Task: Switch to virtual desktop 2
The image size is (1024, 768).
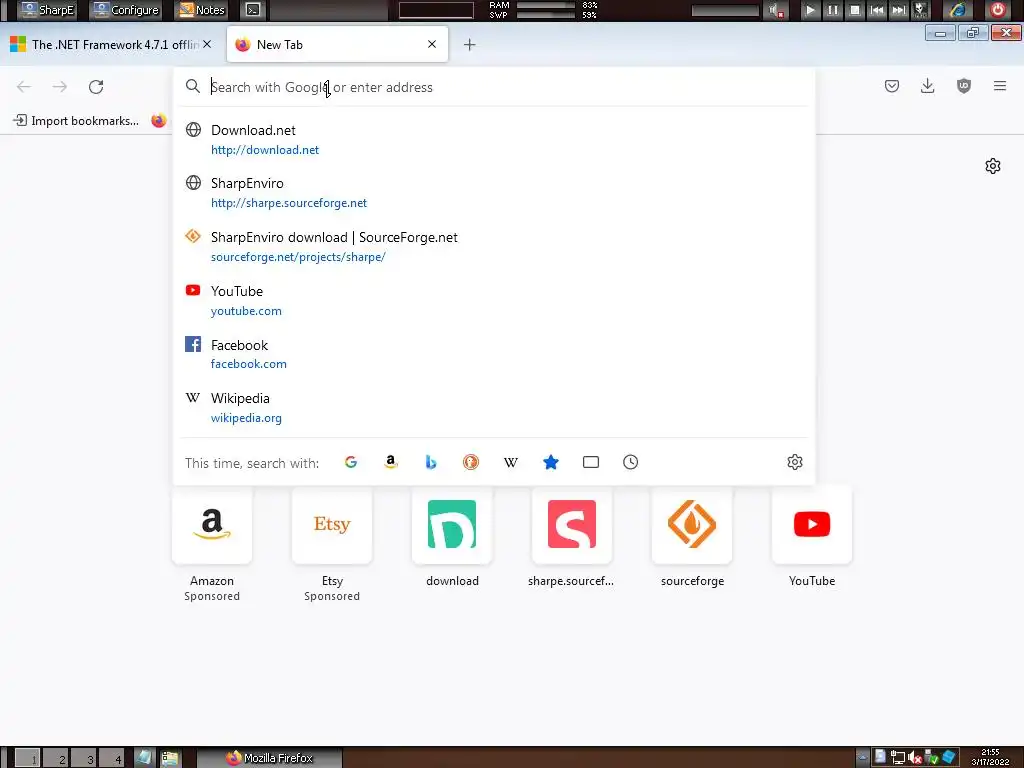Action: (x=56, y=758)
